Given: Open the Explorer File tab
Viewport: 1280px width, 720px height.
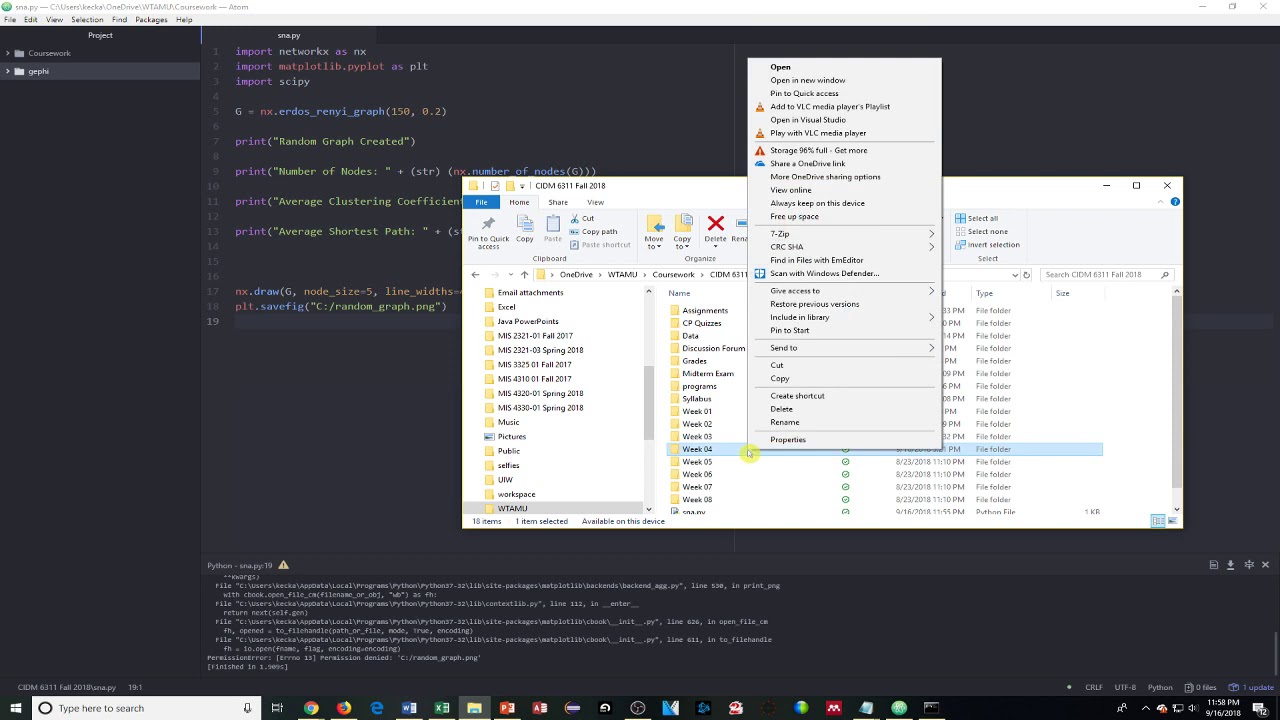Looking at the screenshot, I should pyautogui.click(x=482, y=202).
